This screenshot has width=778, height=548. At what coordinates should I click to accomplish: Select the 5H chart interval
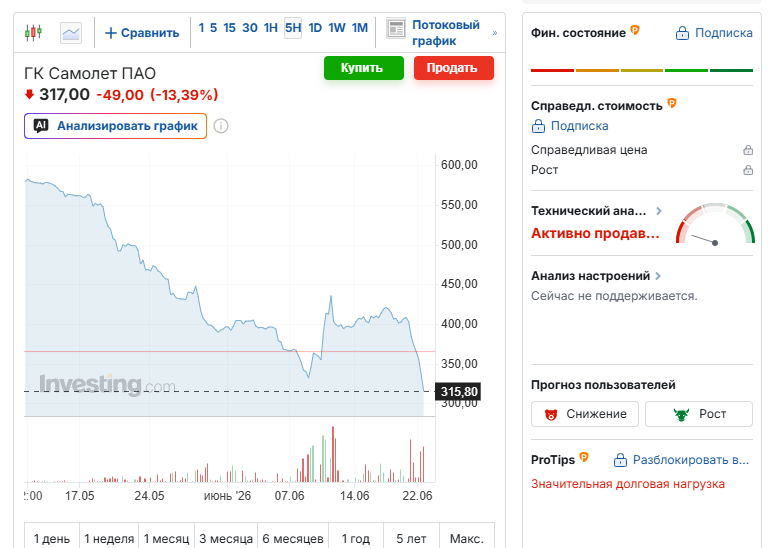click(293, 28)
